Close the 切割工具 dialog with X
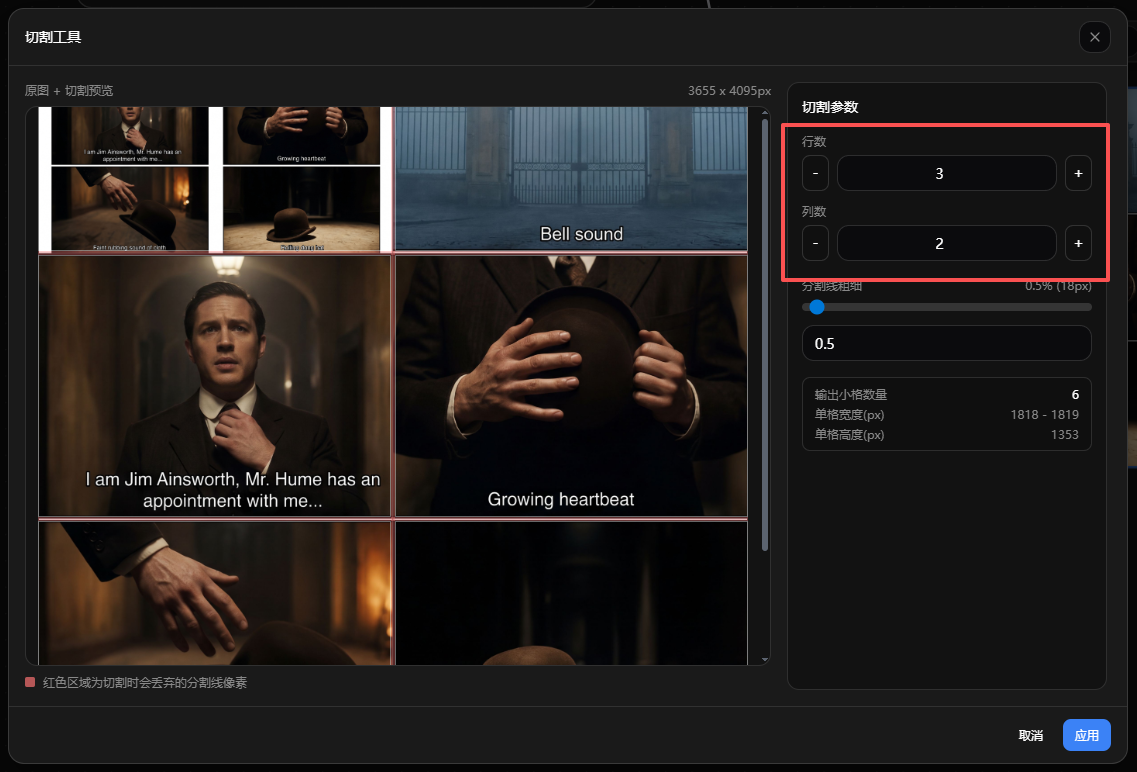 coord(1094,37)
